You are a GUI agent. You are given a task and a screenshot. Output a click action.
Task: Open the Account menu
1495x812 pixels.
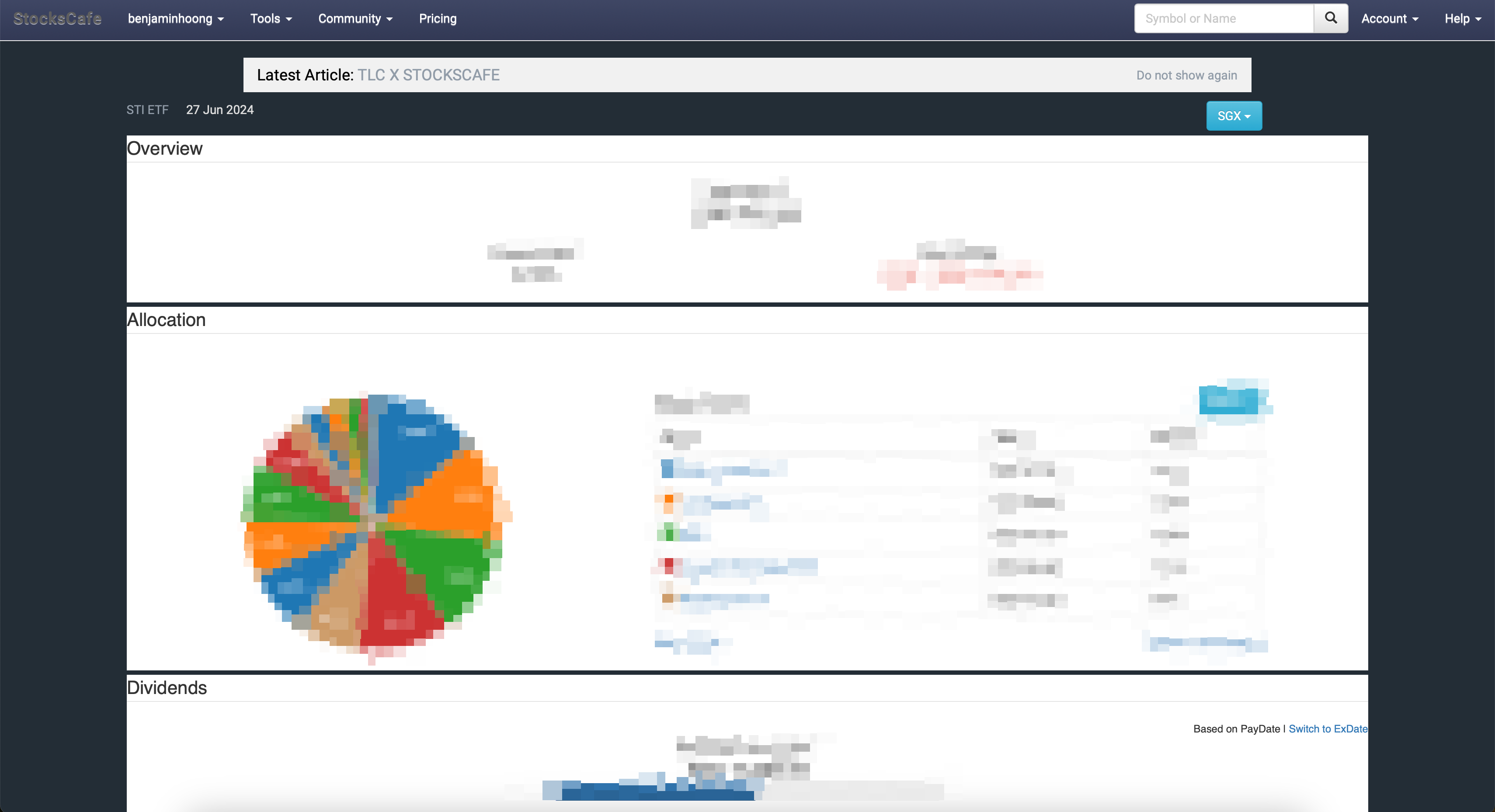(x=1389, y=18)
